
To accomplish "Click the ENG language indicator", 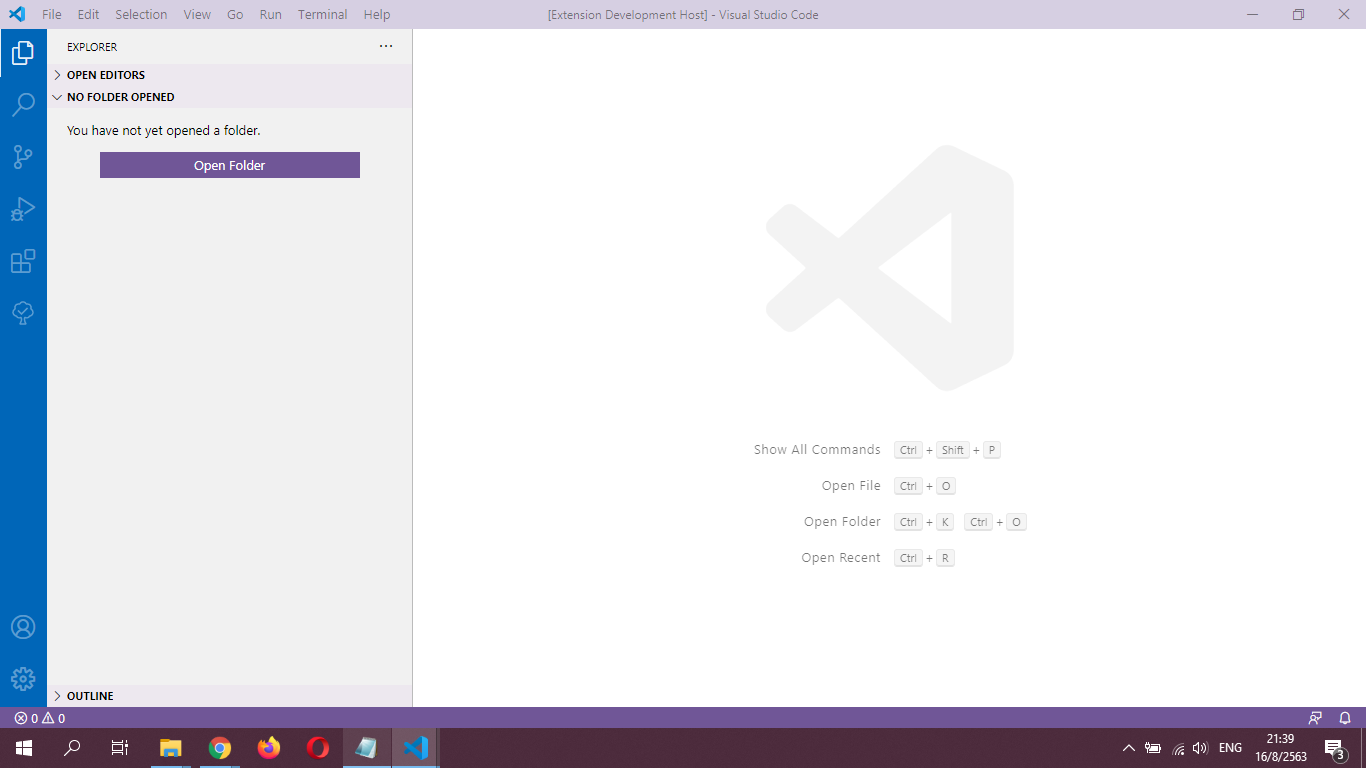I will click(1231, 748).
